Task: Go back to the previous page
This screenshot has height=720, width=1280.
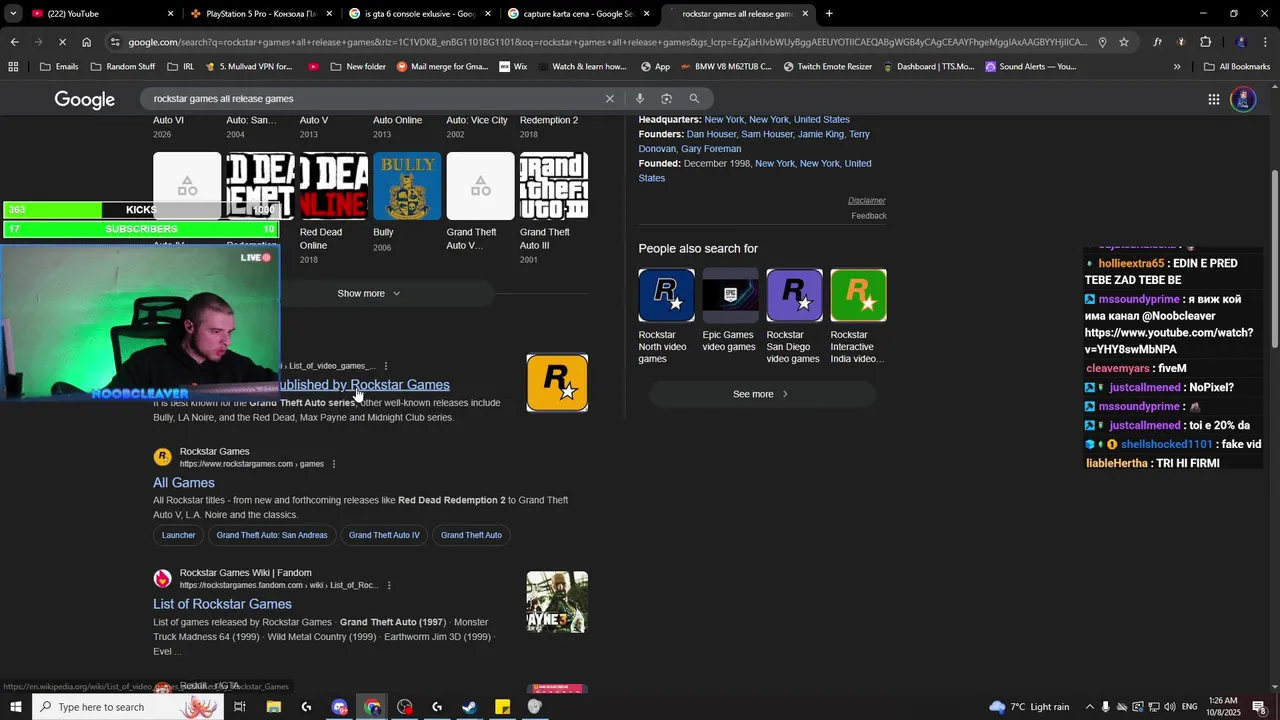Action: coord(14,42)
